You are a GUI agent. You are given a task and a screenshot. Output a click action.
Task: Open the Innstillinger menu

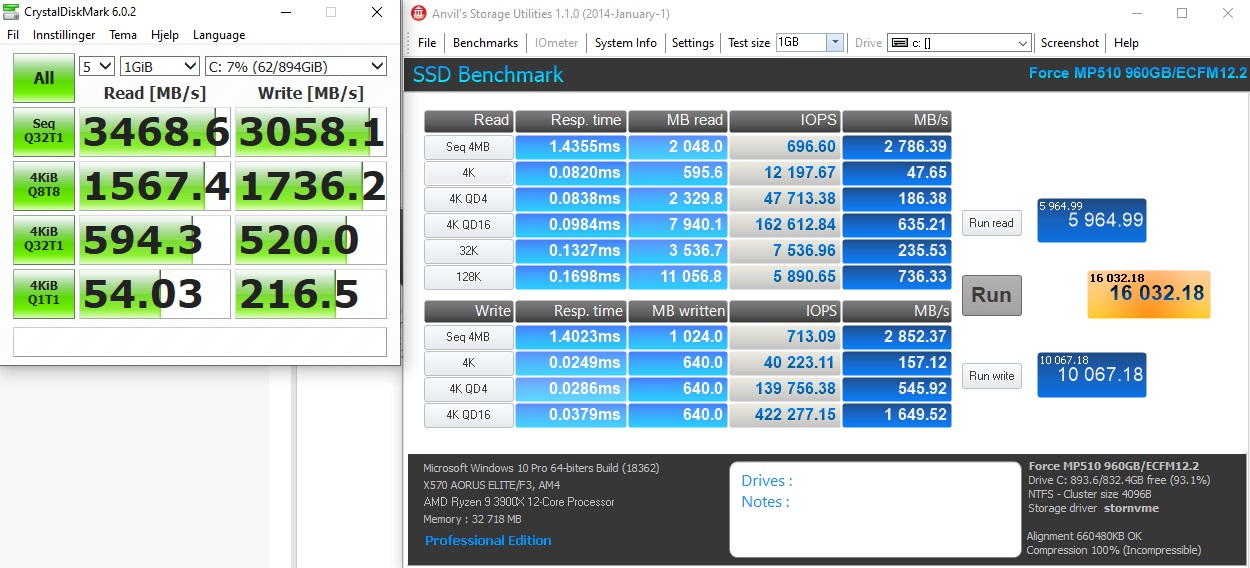tap(64, 34)
